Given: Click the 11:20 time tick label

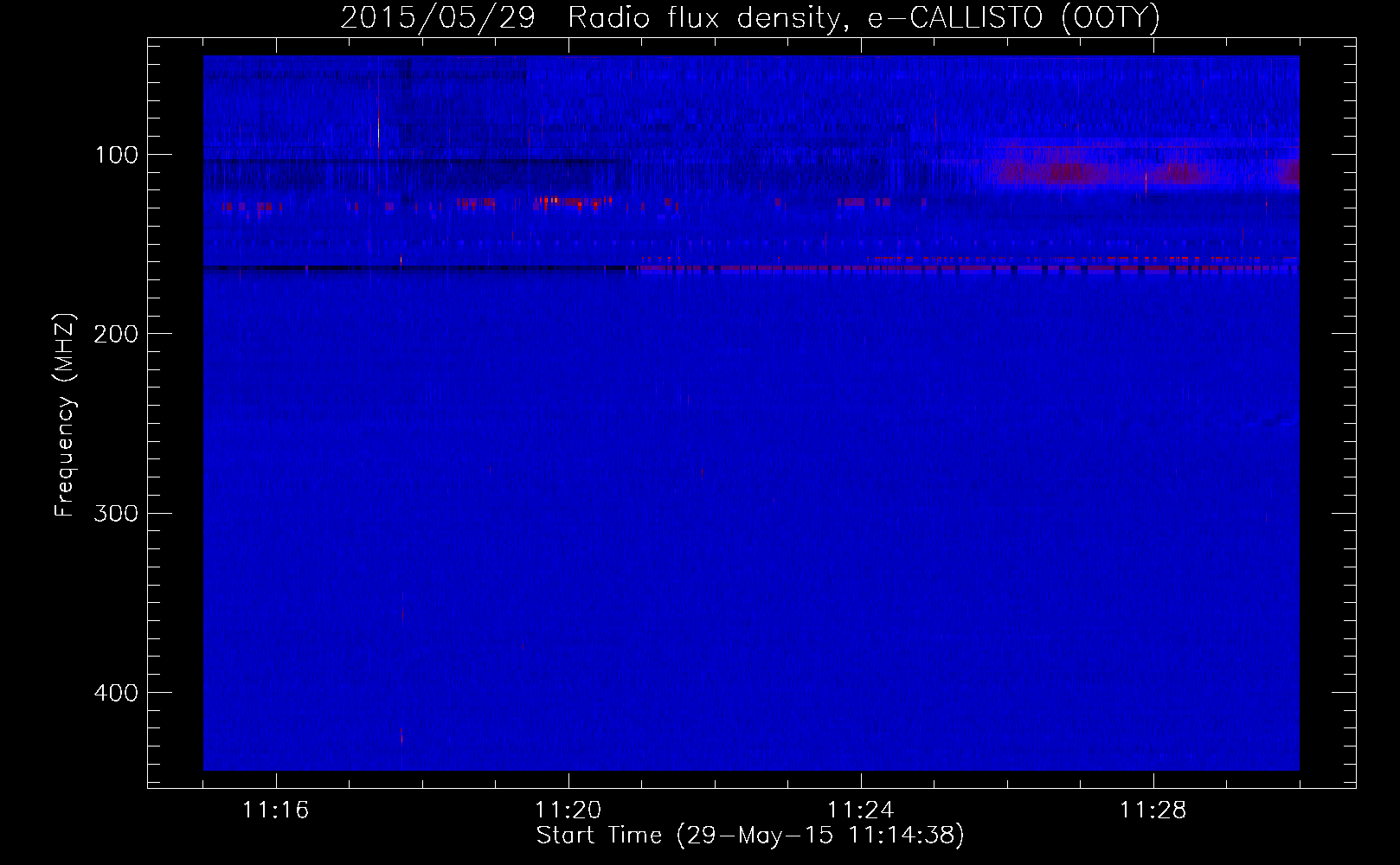Looking at the screenshot, I should (x=568, y=810).
